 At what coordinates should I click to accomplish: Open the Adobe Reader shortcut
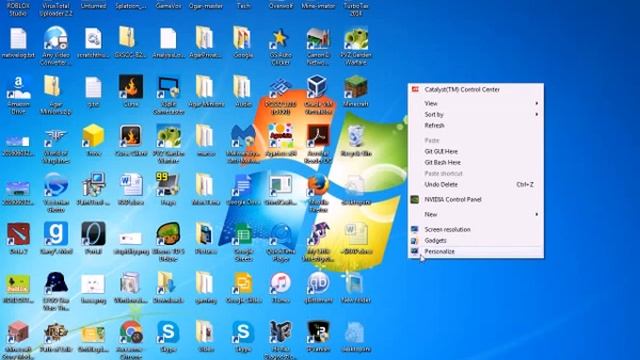tap(318, 136)
